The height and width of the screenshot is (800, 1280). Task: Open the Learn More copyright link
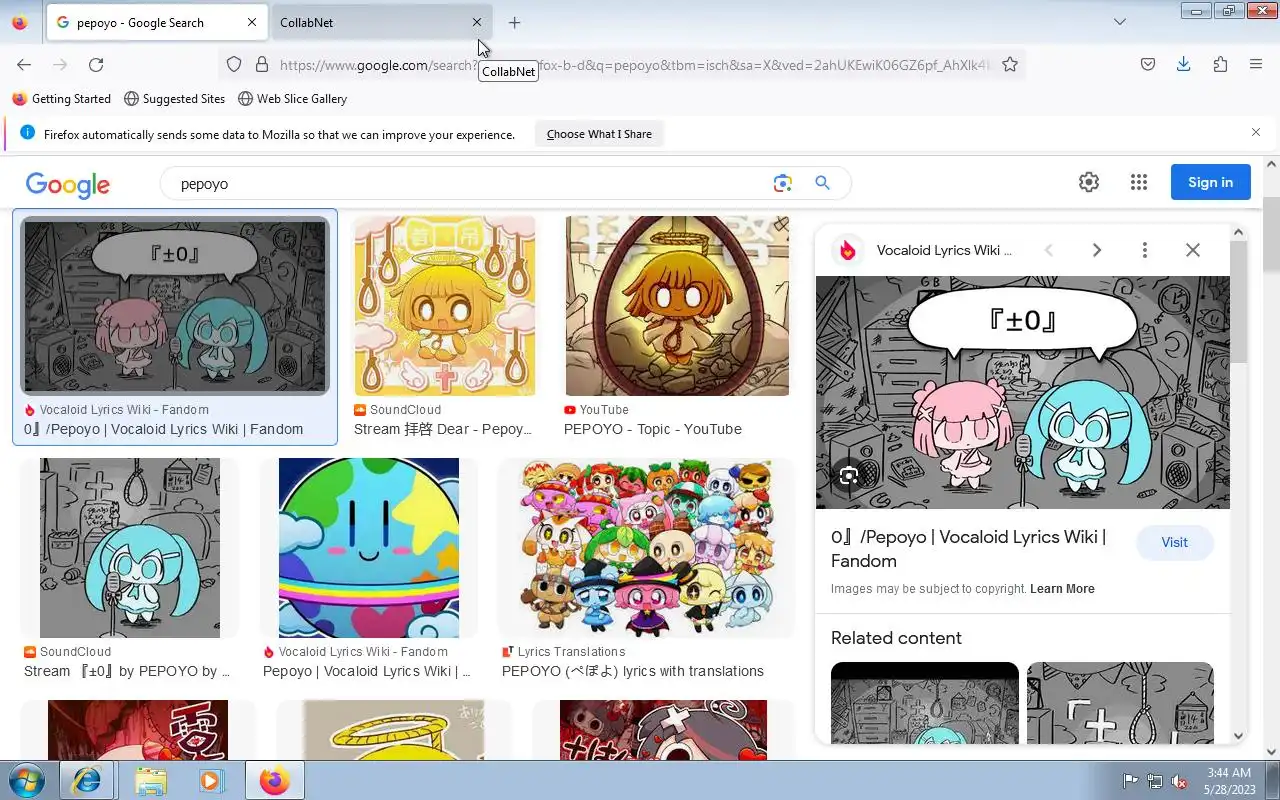[1062, 589]
